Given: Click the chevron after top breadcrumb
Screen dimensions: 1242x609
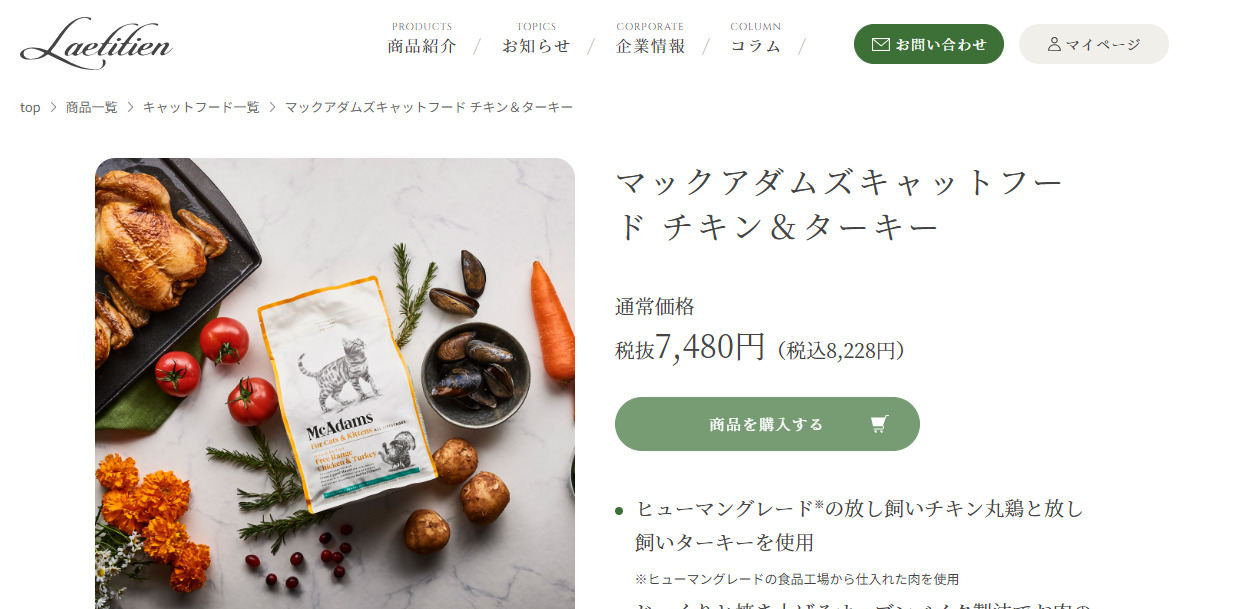Looking at the screenshot, I should tap(54, 107).
